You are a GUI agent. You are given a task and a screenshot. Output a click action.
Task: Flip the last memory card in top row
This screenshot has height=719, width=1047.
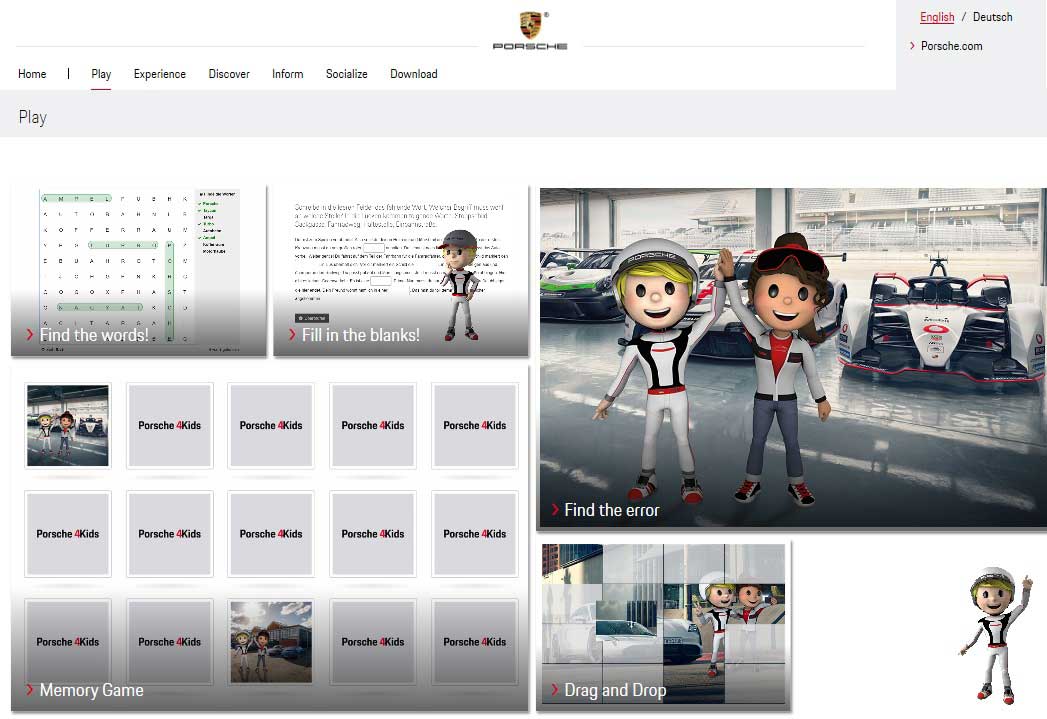[x=474, y=425]
